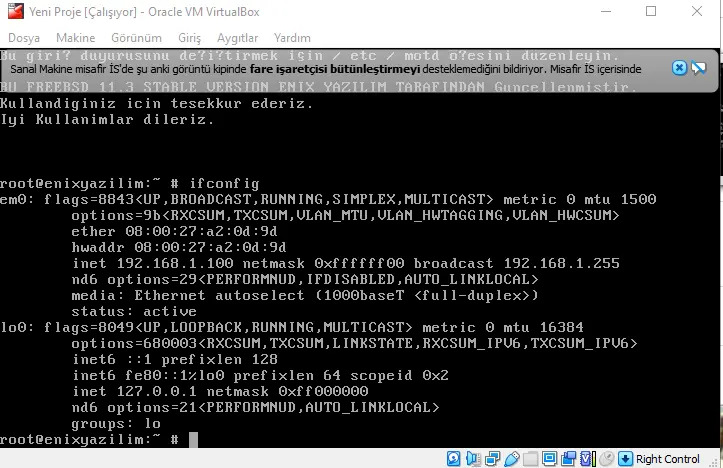The image size is (723, 468).
Task: Open the Dosya menu
Action: coord(24,38)
